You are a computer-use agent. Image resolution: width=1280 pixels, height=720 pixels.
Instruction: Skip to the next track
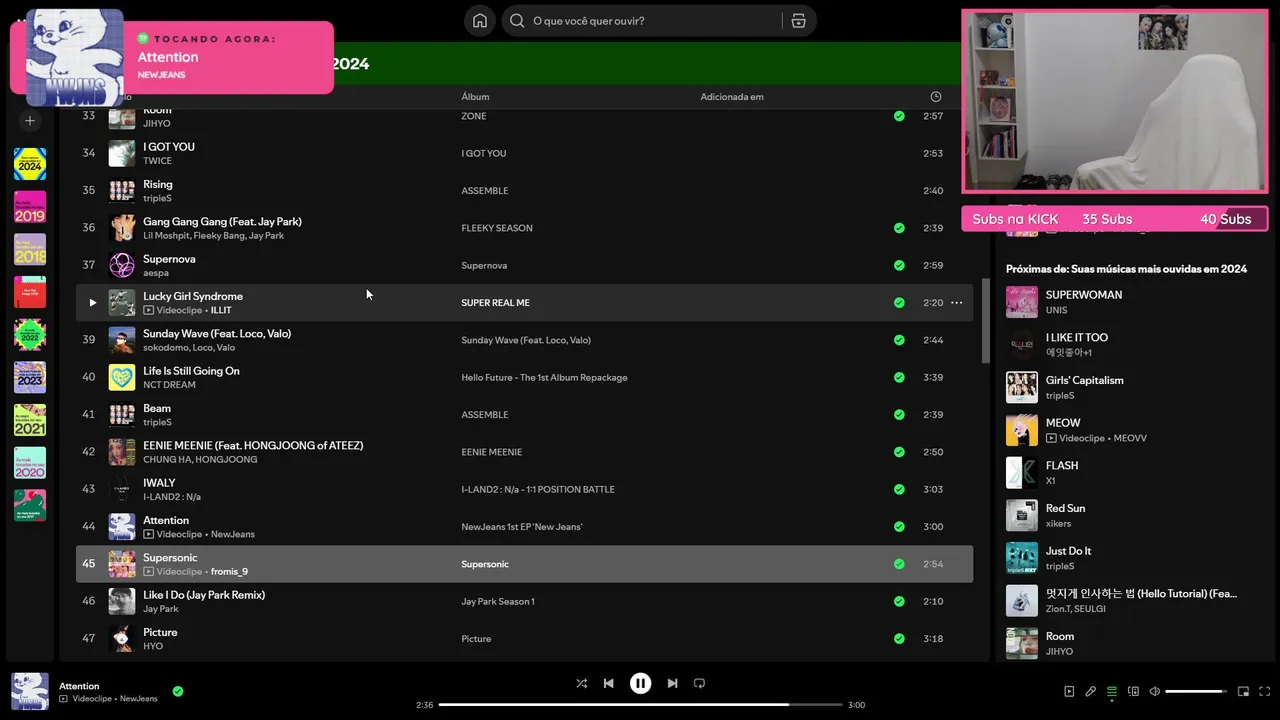[672, 683]
